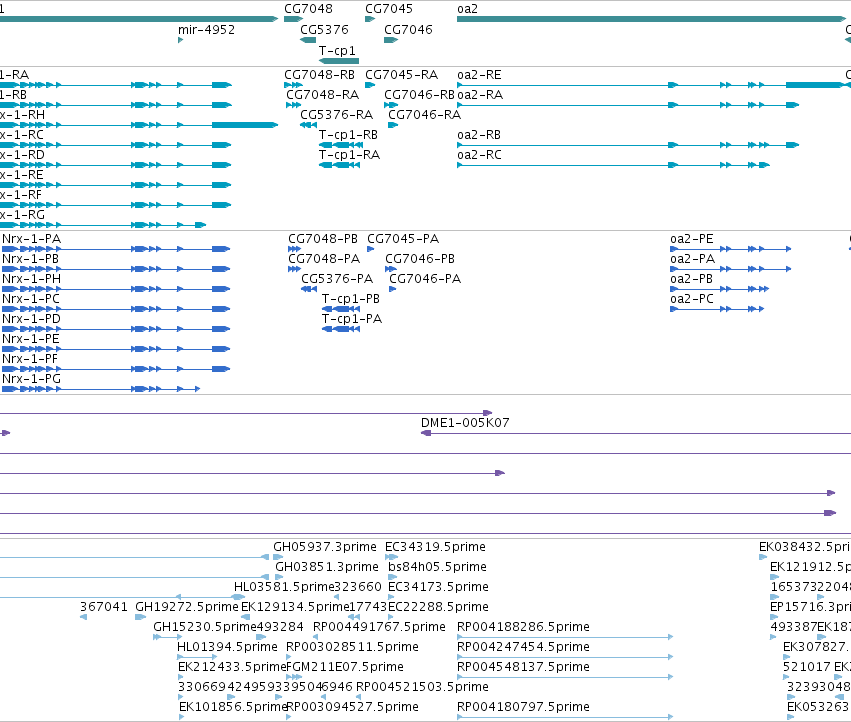Click the EC34319.5prime EST label
Screen dimensions: 851x722
[435, 547]
